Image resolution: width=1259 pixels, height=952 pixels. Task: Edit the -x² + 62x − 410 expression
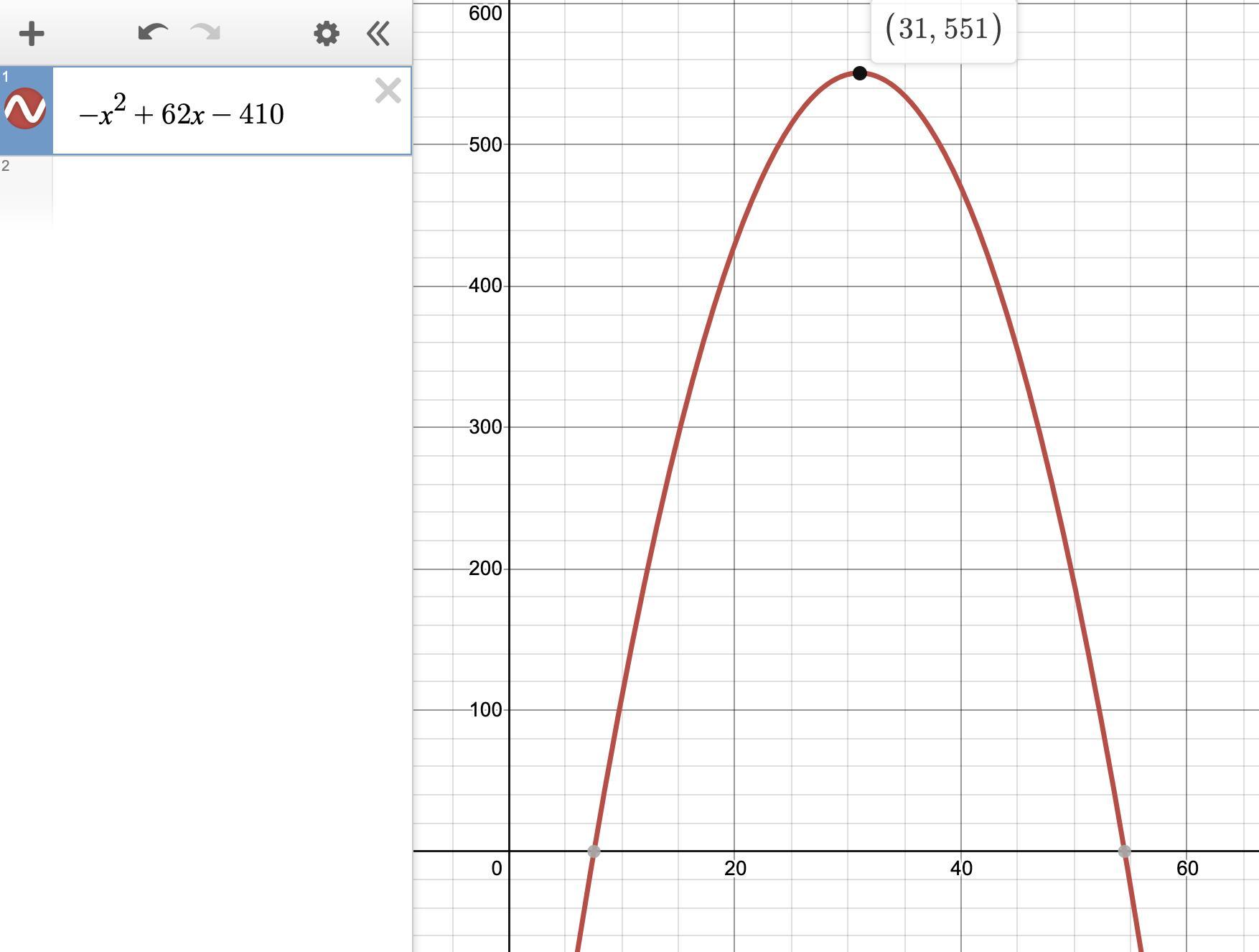(182, 112)
